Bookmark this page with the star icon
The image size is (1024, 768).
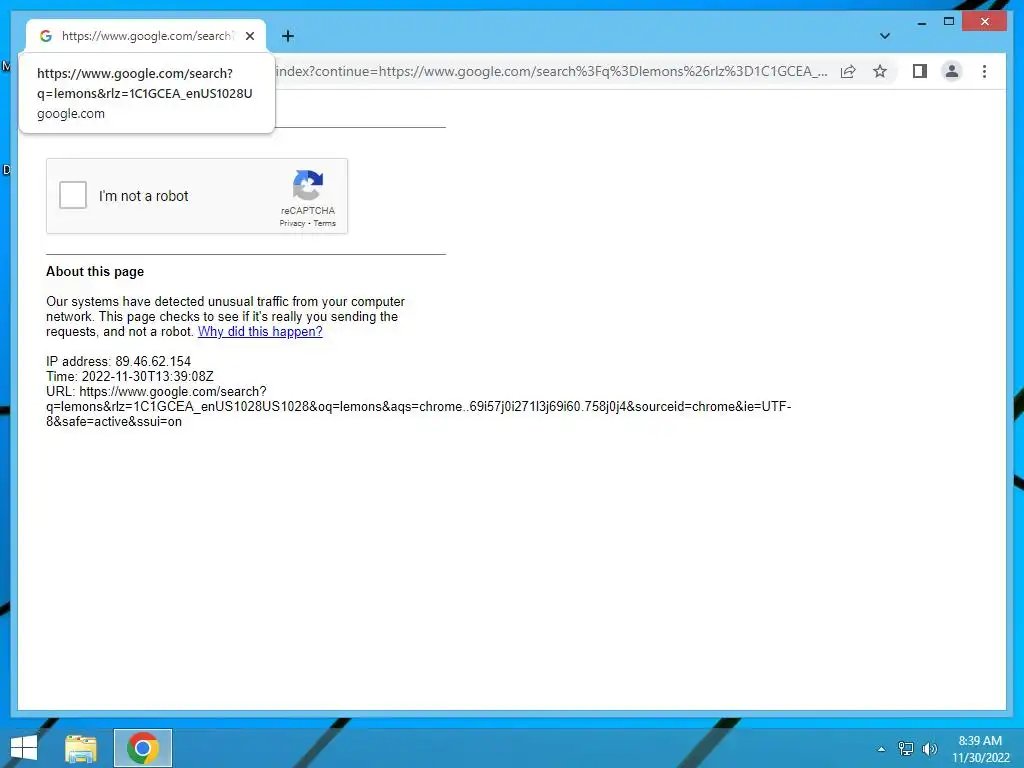pyautogui.click(x=880, y=71)
